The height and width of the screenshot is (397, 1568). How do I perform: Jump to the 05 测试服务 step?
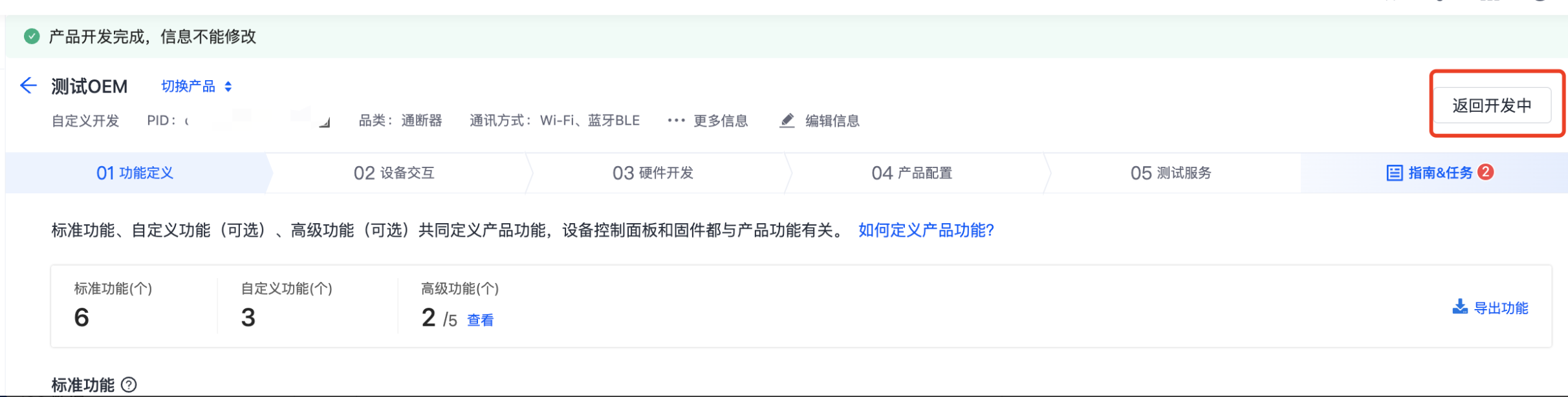(x=1170, y=173)
